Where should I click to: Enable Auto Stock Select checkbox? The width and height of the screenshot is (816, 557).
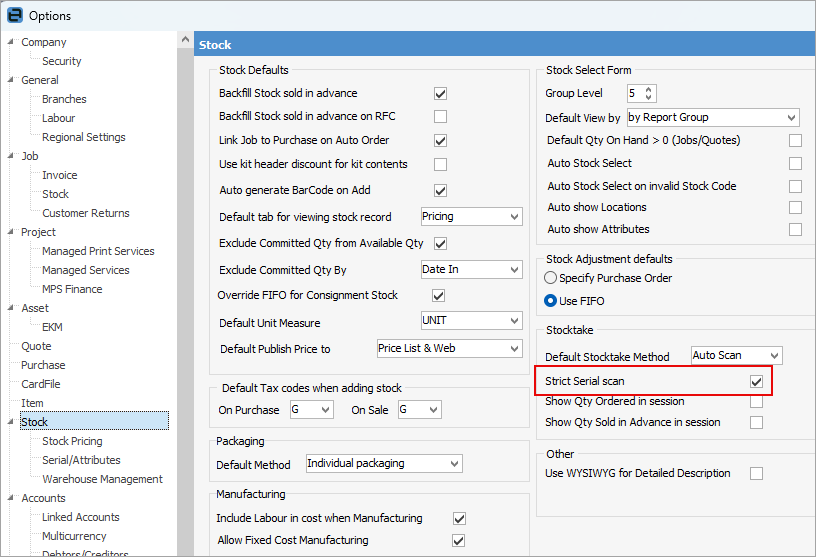pos(795,163)
